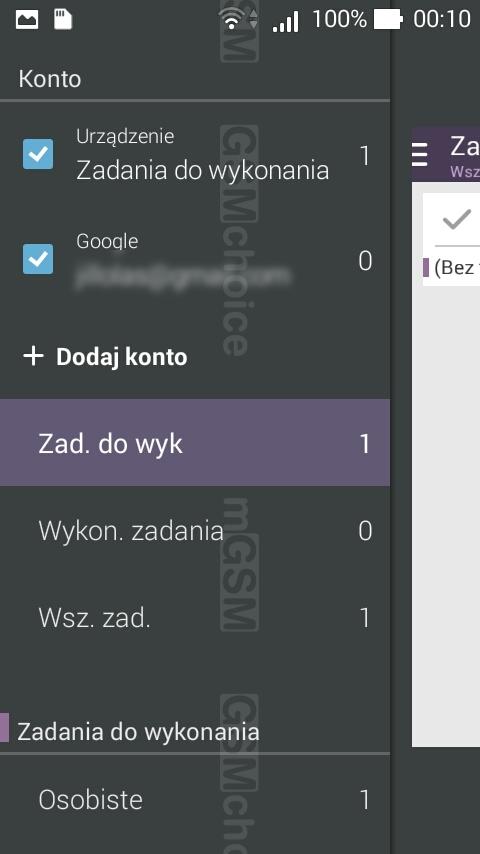480x854 pixels.
Task: Tap the SD card status icon
Action: pyautogui.click(x=63, y=20)
